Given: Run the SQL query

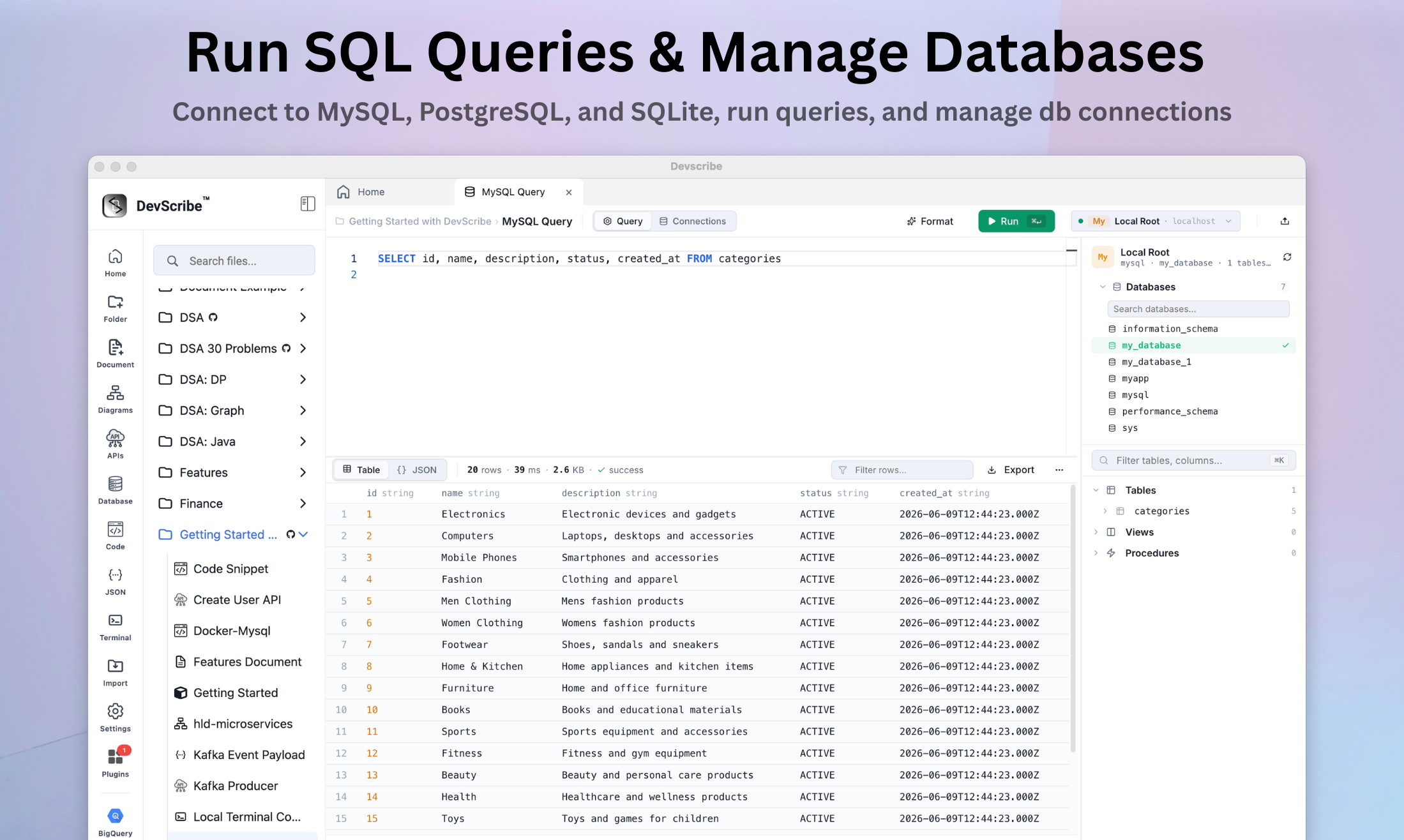Looking at the screenshot, I should (1016, 221).
